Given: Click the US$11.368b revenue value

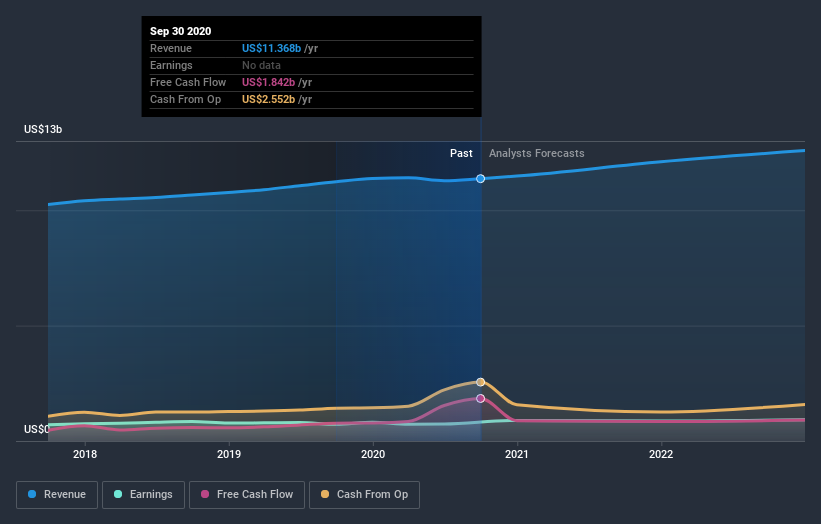Looking at the screenshot, I should pos(271,48).
